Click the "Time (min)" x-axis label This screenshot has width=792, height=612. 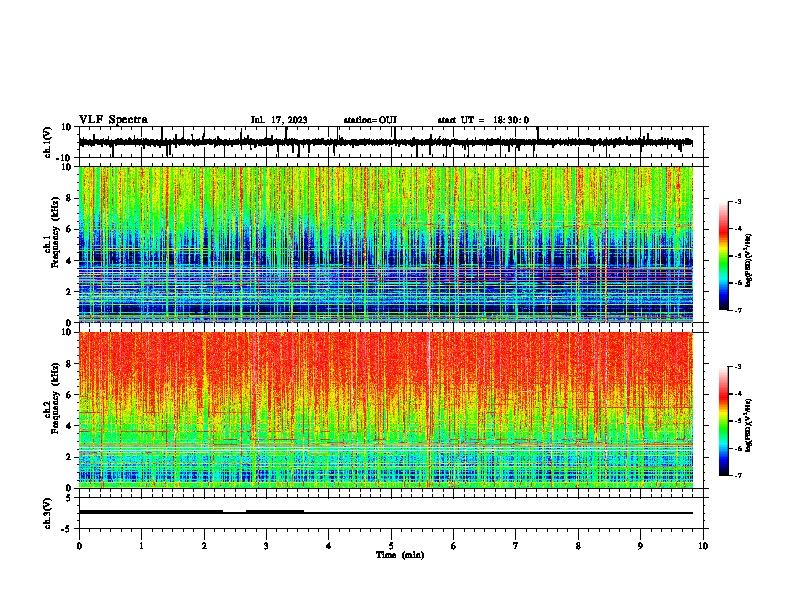coord(400,555)
